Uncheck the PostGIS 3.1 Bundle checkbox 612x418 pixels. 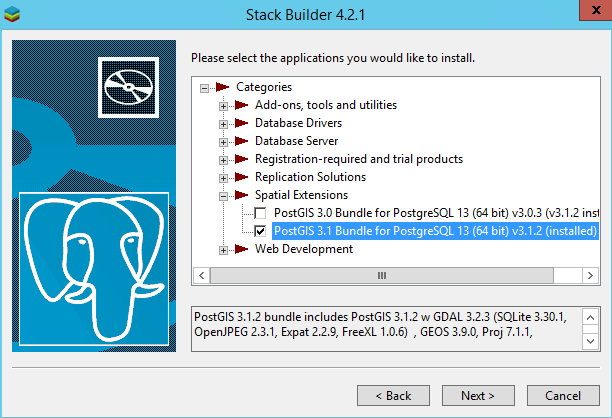(x=260, y=231)
